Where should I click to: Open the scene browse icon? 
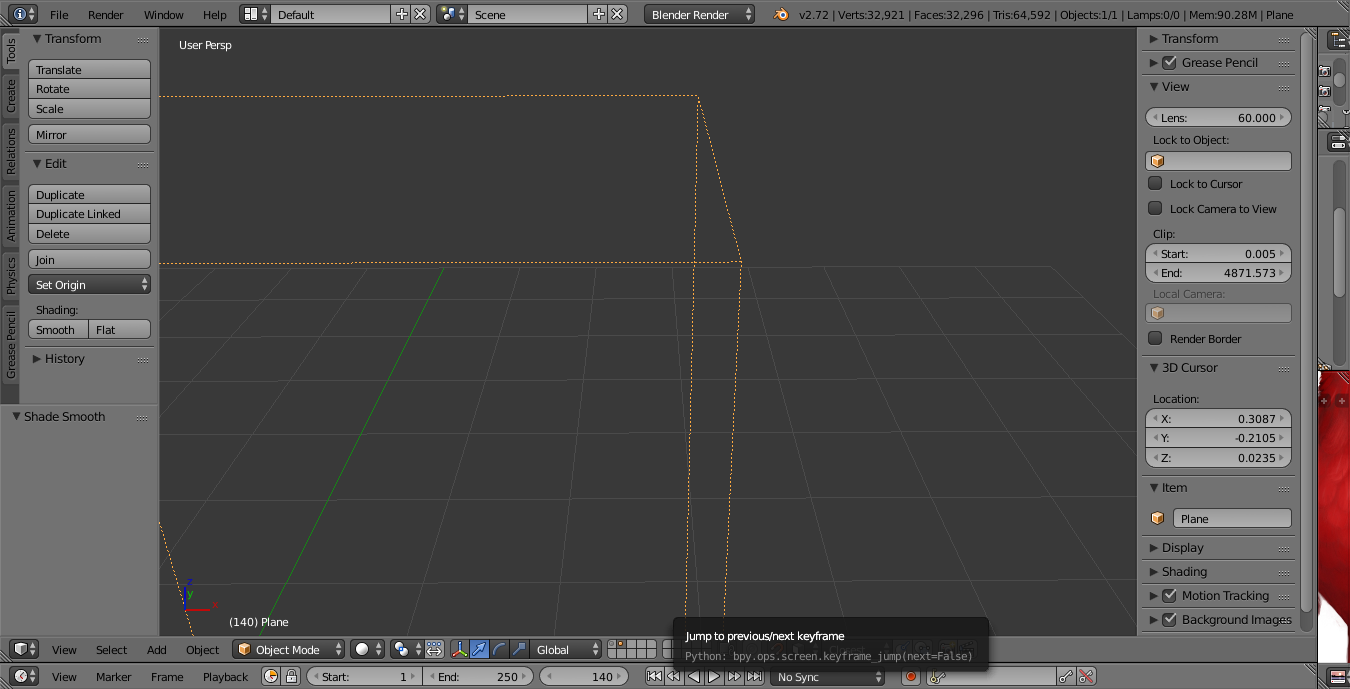click(x=452, y=14)
